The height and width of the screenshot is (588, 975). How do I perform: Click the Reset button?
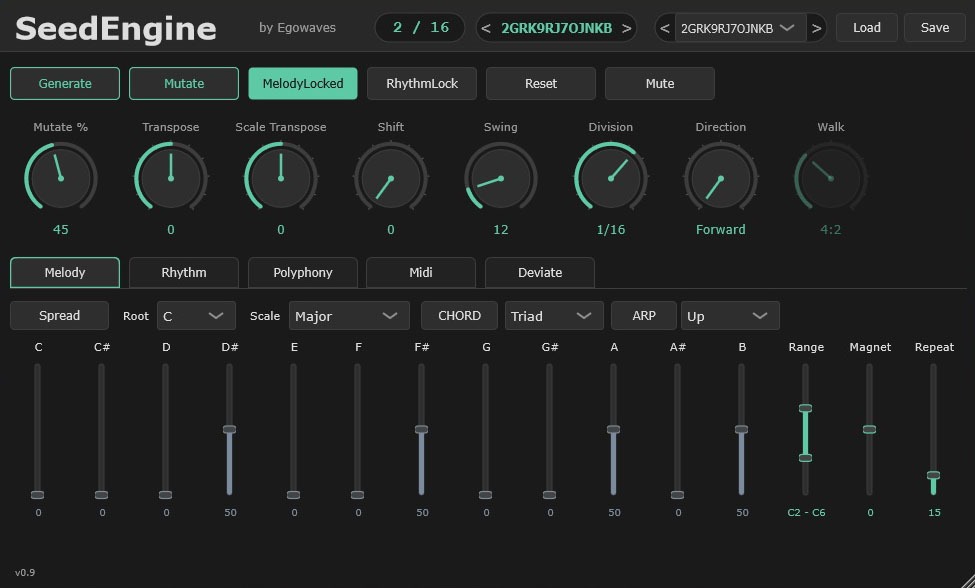[x=540, y=83]
